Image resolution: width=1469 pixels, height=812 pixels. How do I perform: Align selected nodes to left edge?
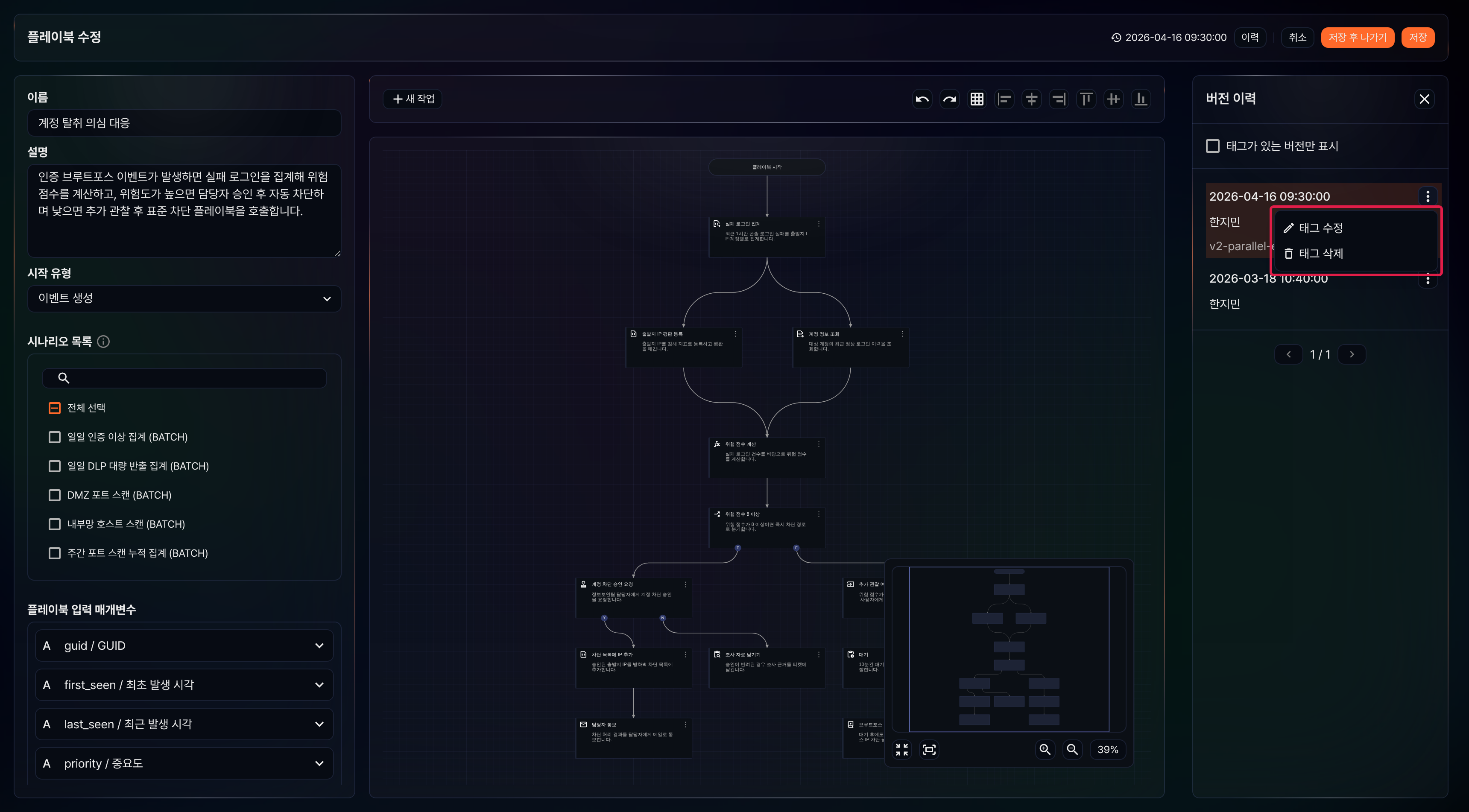tap(1004, 99)
